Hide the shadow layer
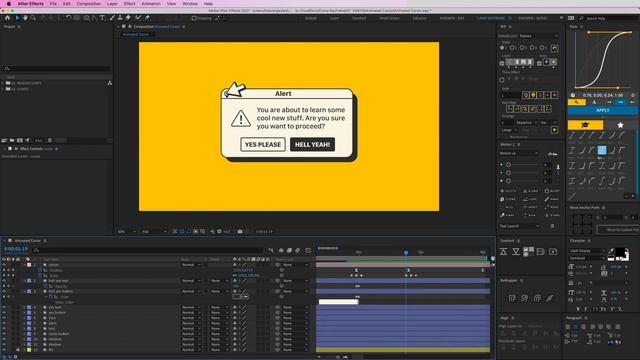640x360 pixels. coord(4,344)
